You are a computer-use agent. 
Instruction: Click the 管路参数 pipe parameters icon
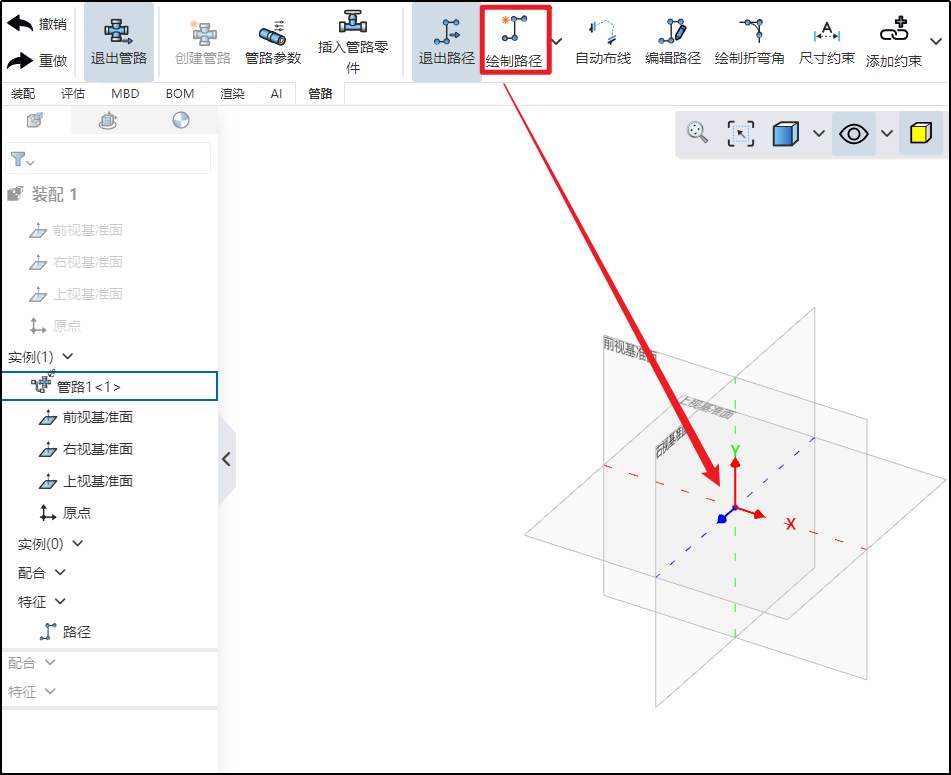click(x=272, y=41)
